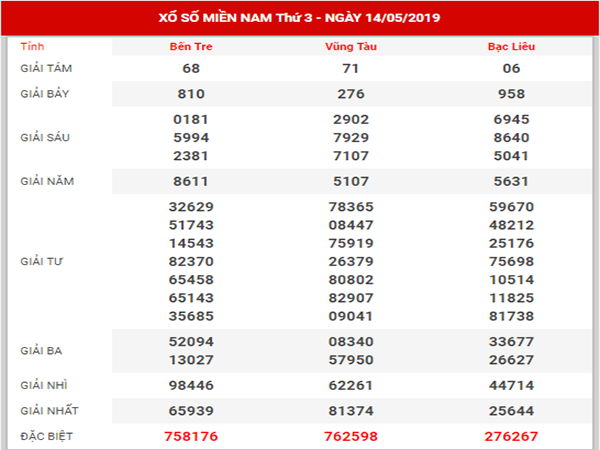Select the GIẢI NĂM row label
The image size is (600, 450).
coord(46,182)
